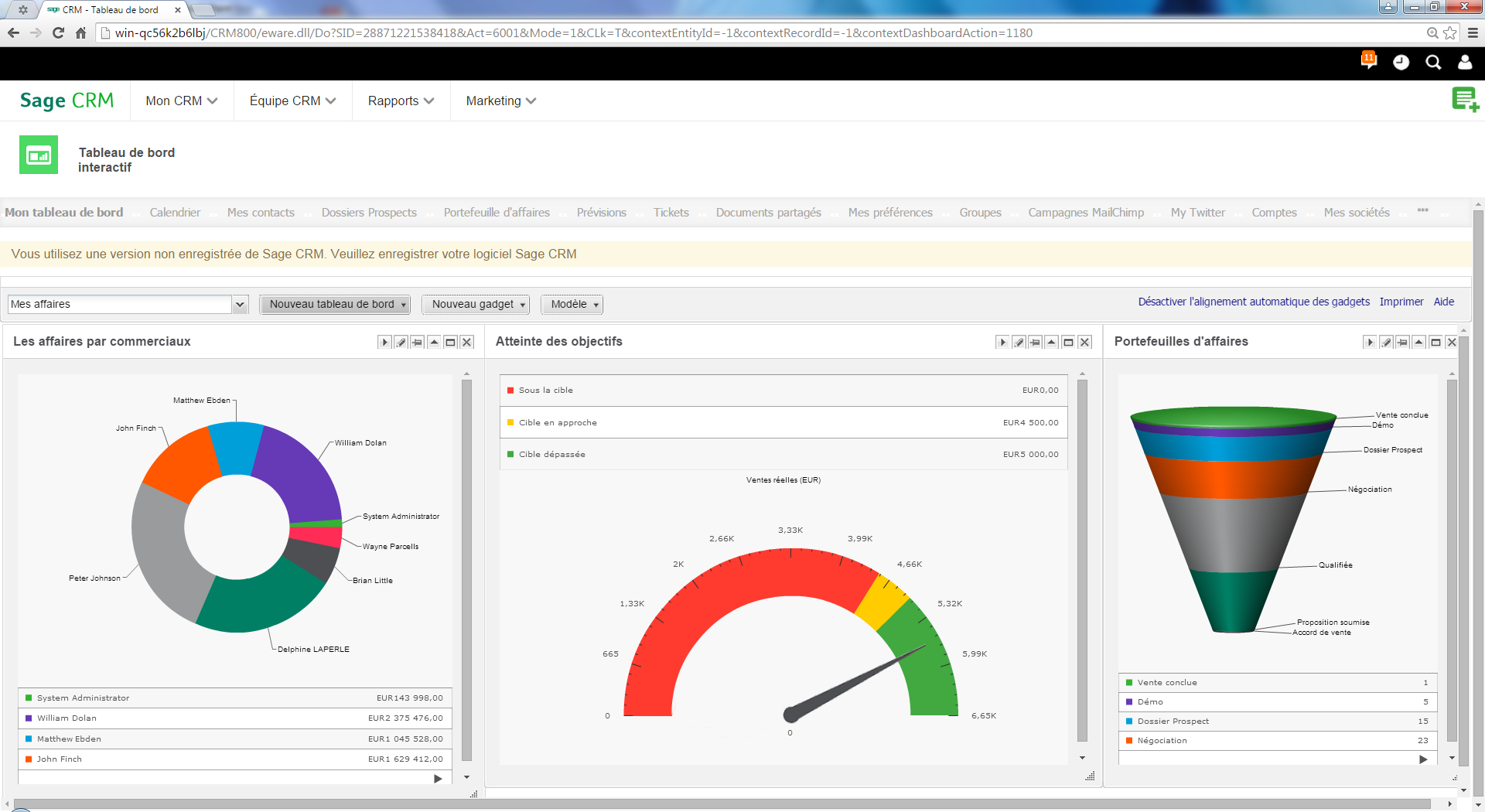Viewport: 1485px width, 812px height.
Task: Edit the Les affaires par commerciaux gadget
Action: (x=401, y=342)
